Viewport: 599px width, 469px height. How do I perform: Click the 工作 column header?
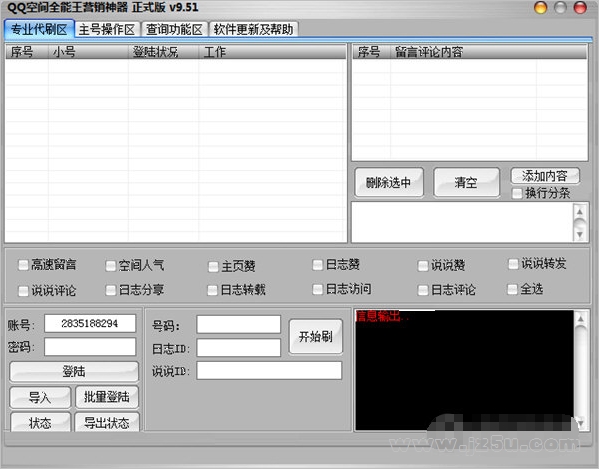(x=272, y=52)
